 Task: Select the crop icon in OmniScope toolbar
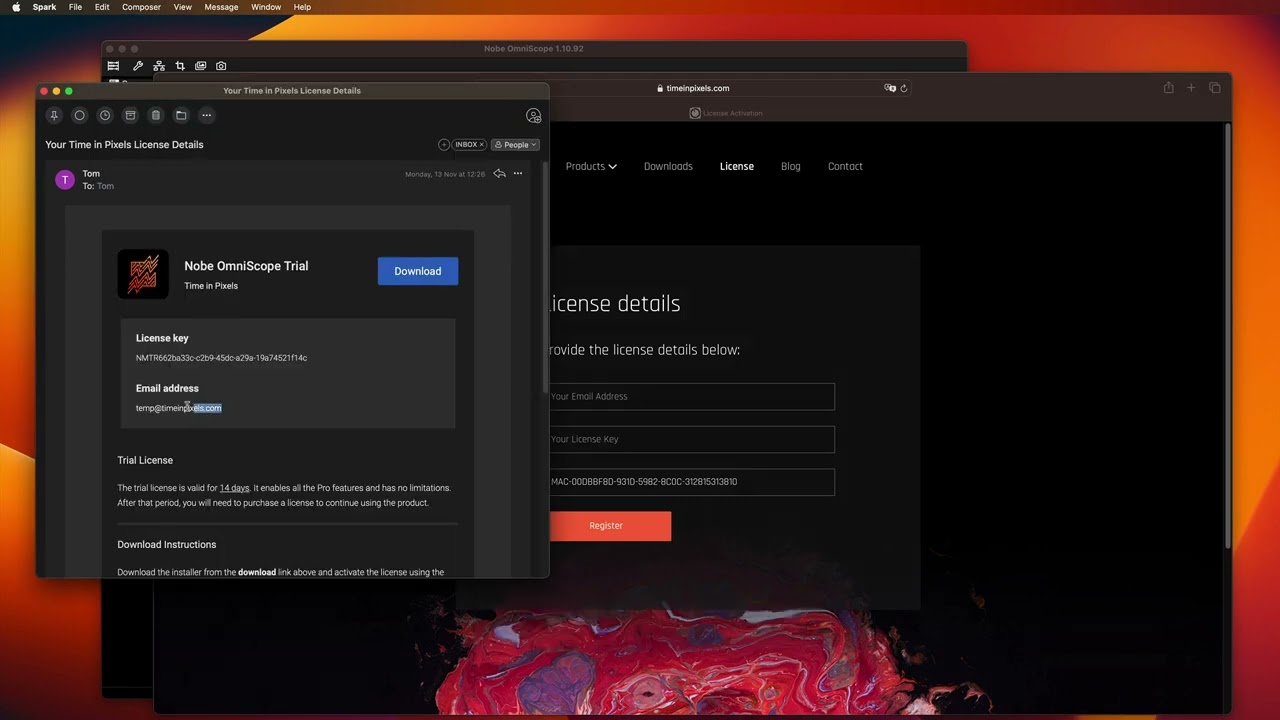pyautogui.click(x=180, y=66)
